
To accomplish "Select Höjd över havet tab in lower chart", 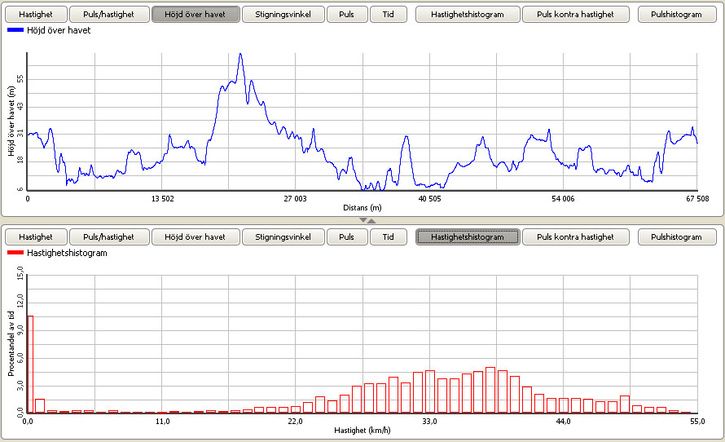I will tap(196, 237).
